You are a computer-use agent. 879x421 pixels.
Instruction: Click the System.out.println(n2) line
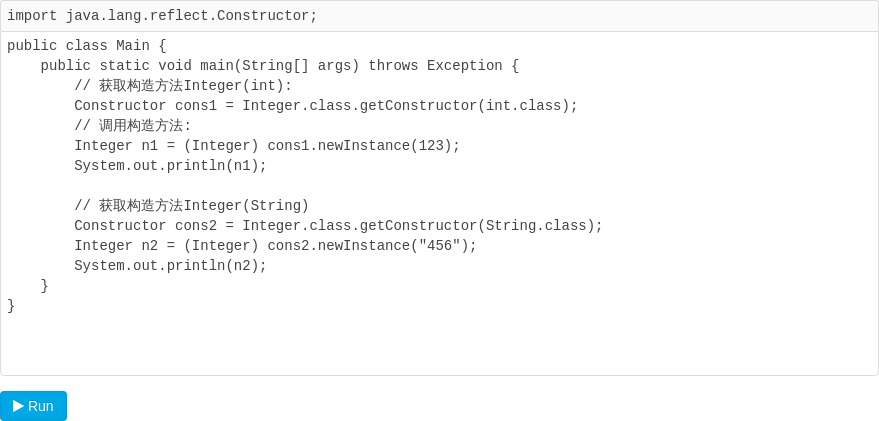point(170,266)
